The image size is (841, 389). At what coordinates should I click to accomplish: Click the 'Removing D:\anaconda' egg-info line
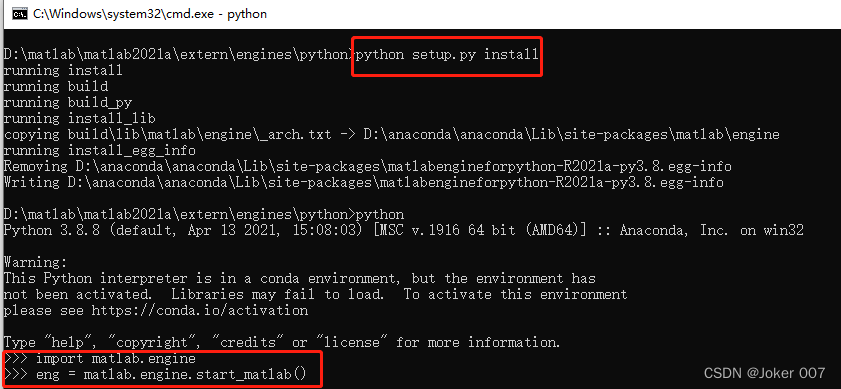[x=367, y=166]
